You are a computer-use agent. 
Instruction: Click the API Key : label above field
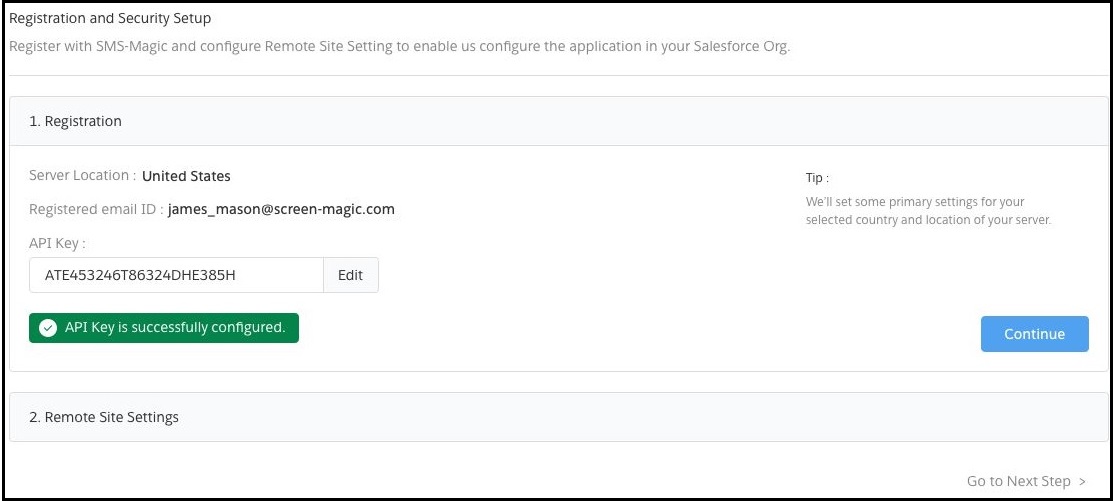click(x=57, y=243)
